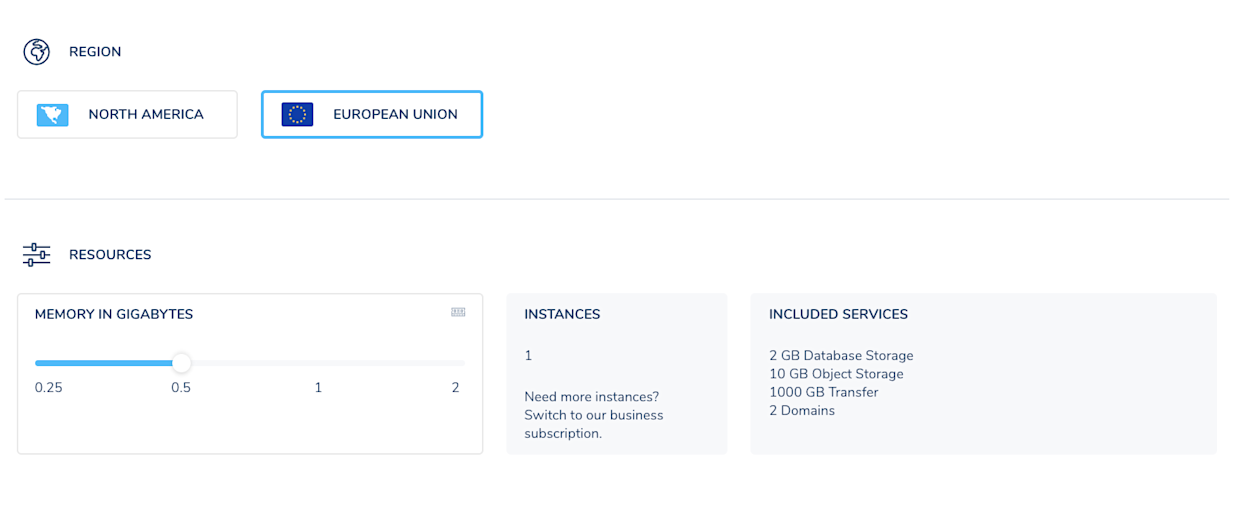Set memory slider to 0.25 GB
Screen dimensions: 1240x531
coord(37,363)
